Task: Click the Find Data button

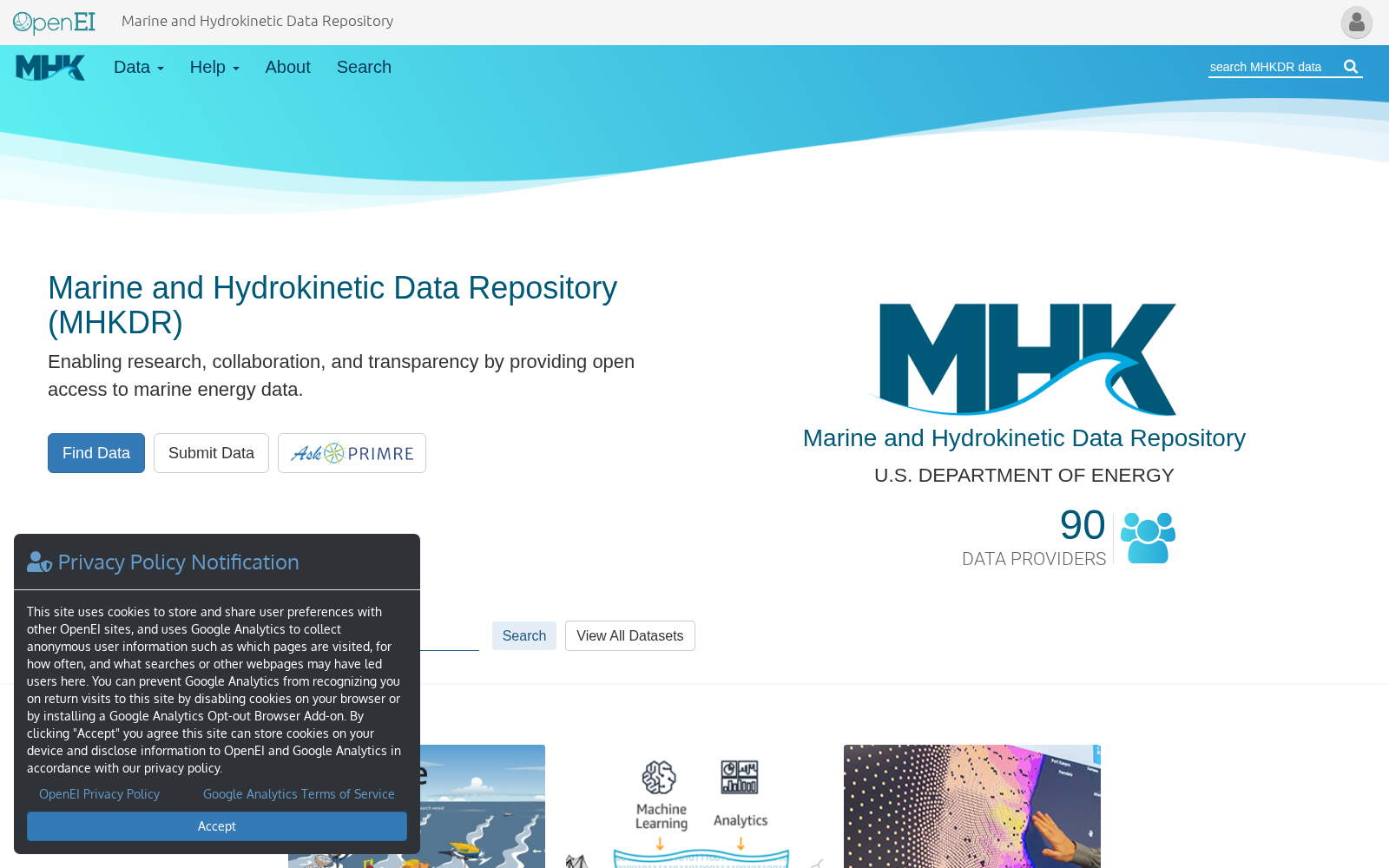Action: 96,453
